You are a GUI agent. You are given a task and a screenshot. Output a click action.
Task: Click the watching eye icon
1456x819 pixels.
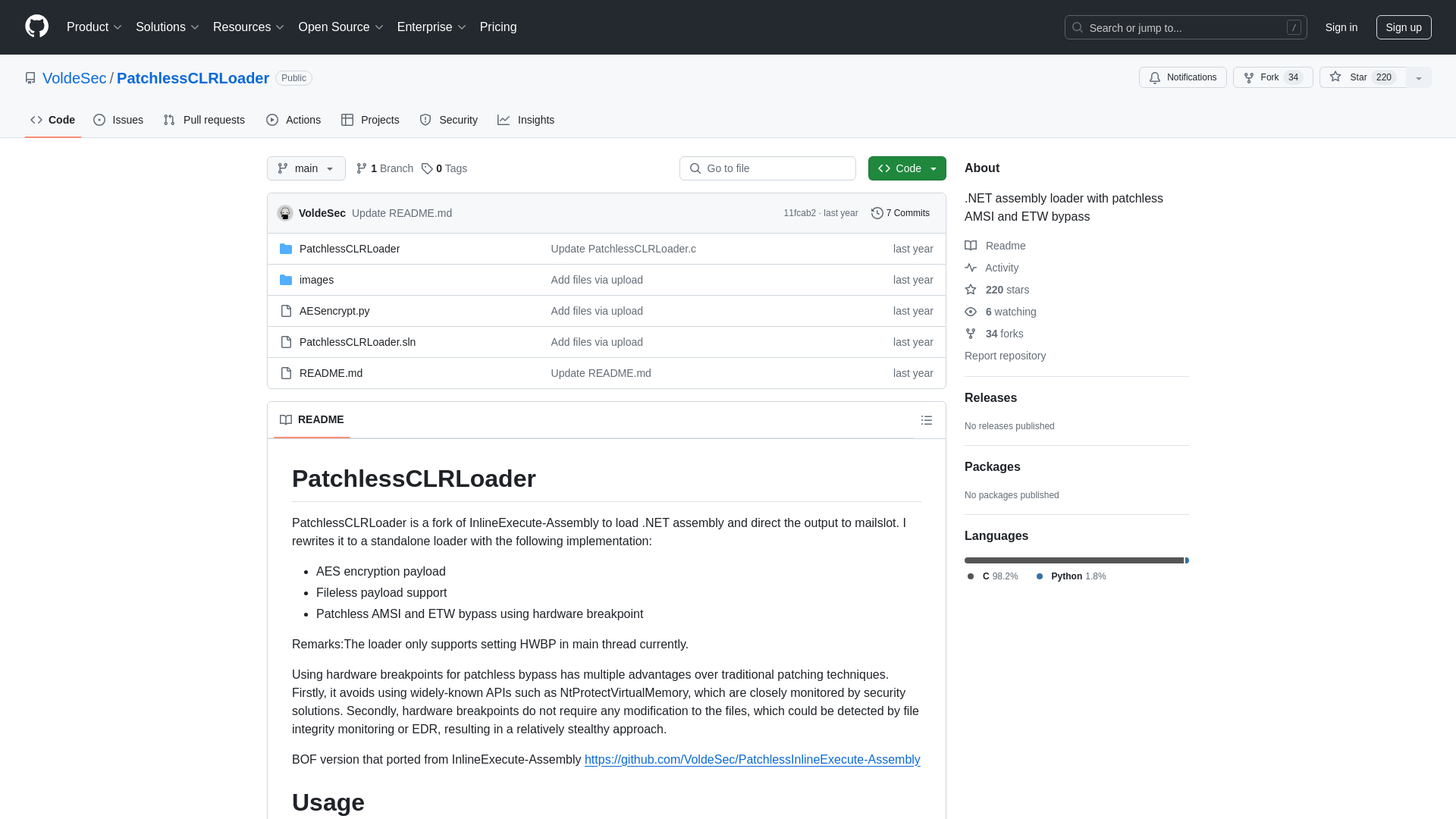(x=971, y=312)
